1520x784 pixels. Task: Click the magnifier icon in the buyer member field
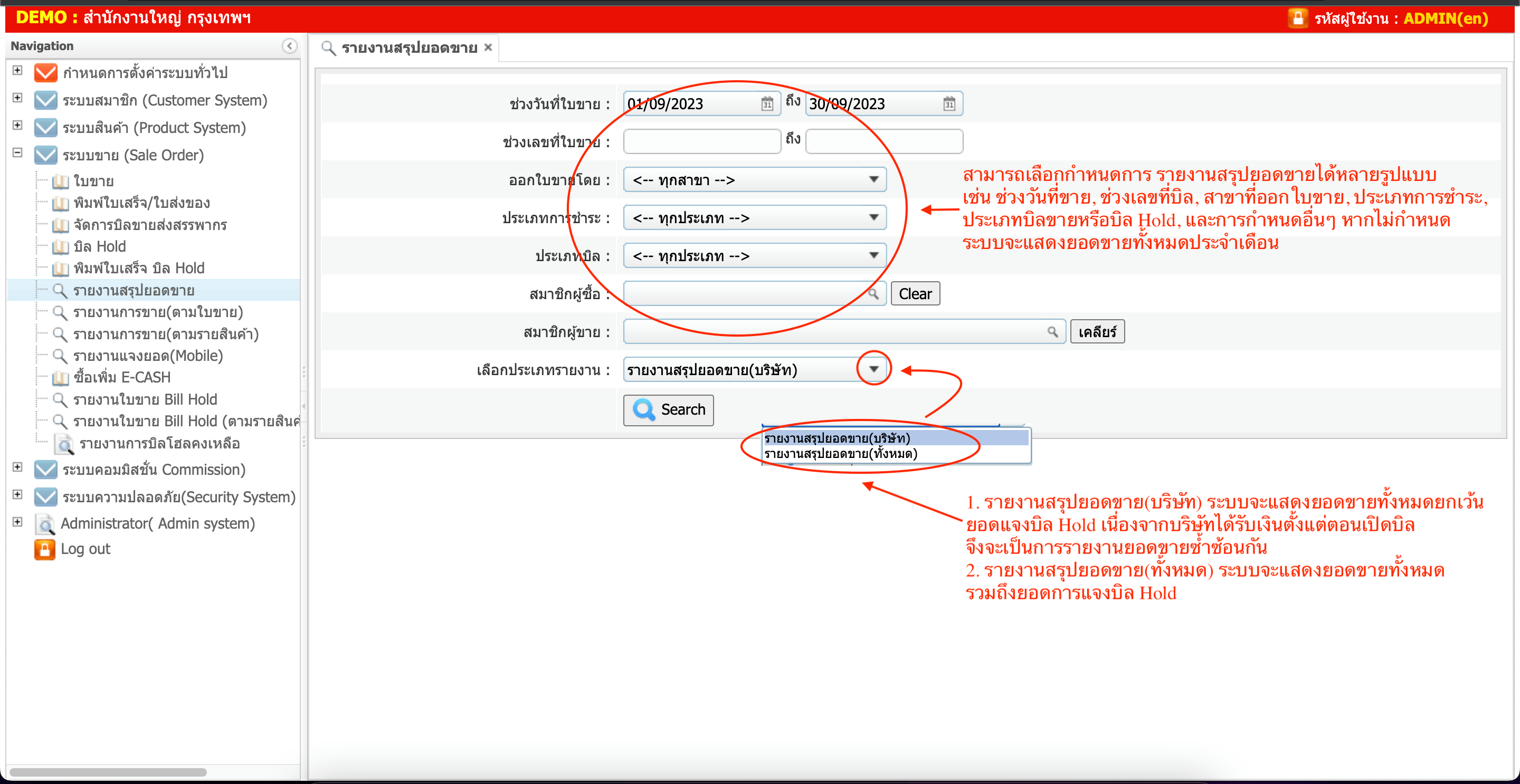[873, 294]
